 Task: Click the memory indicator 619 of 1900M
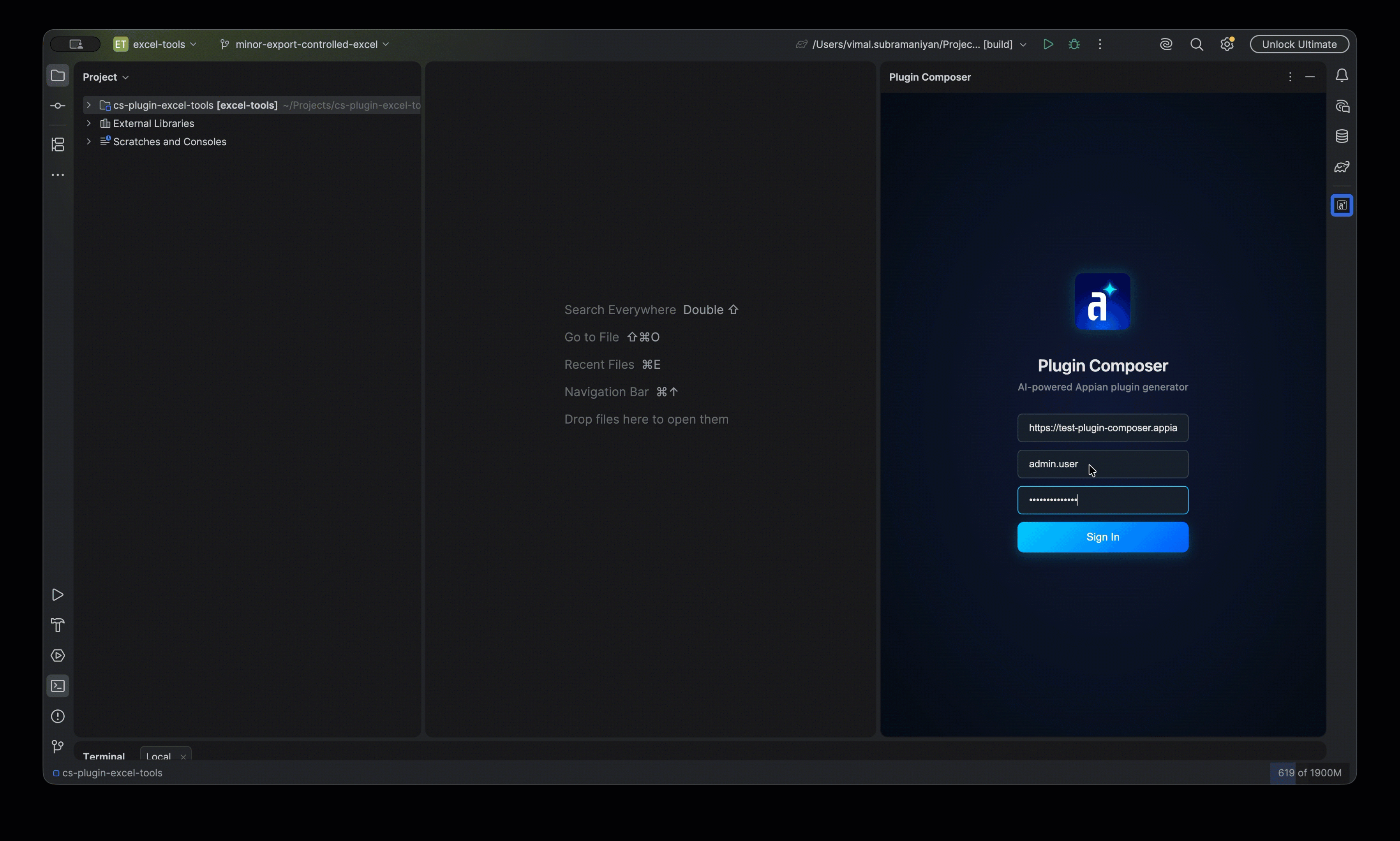tap(1309, 773)
